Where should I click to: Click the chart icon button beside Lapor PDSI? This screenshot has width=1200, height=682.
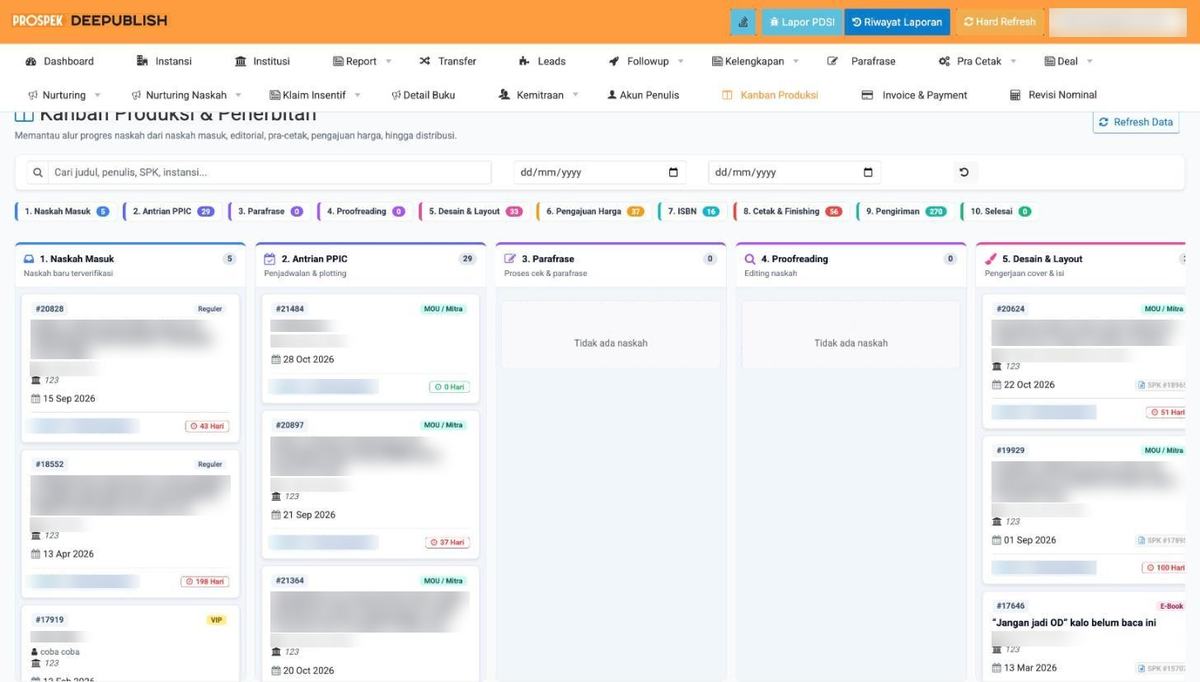click(743, 22)
